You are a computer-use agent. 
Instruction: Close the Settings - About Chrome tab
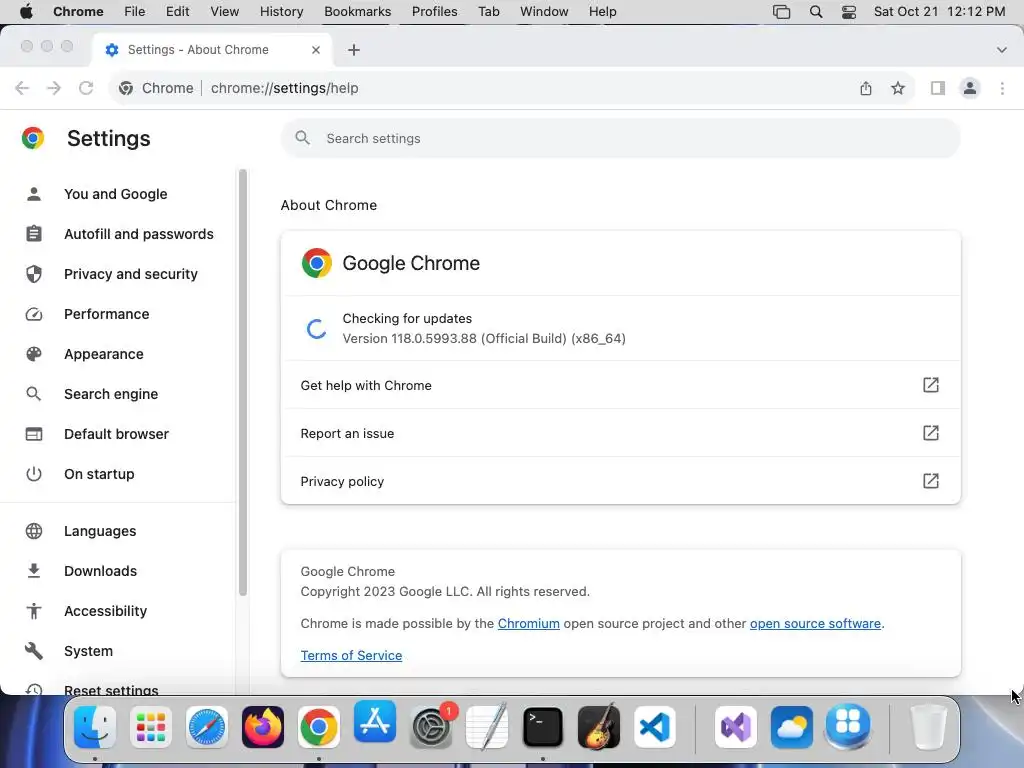click(x=316, y=50)
